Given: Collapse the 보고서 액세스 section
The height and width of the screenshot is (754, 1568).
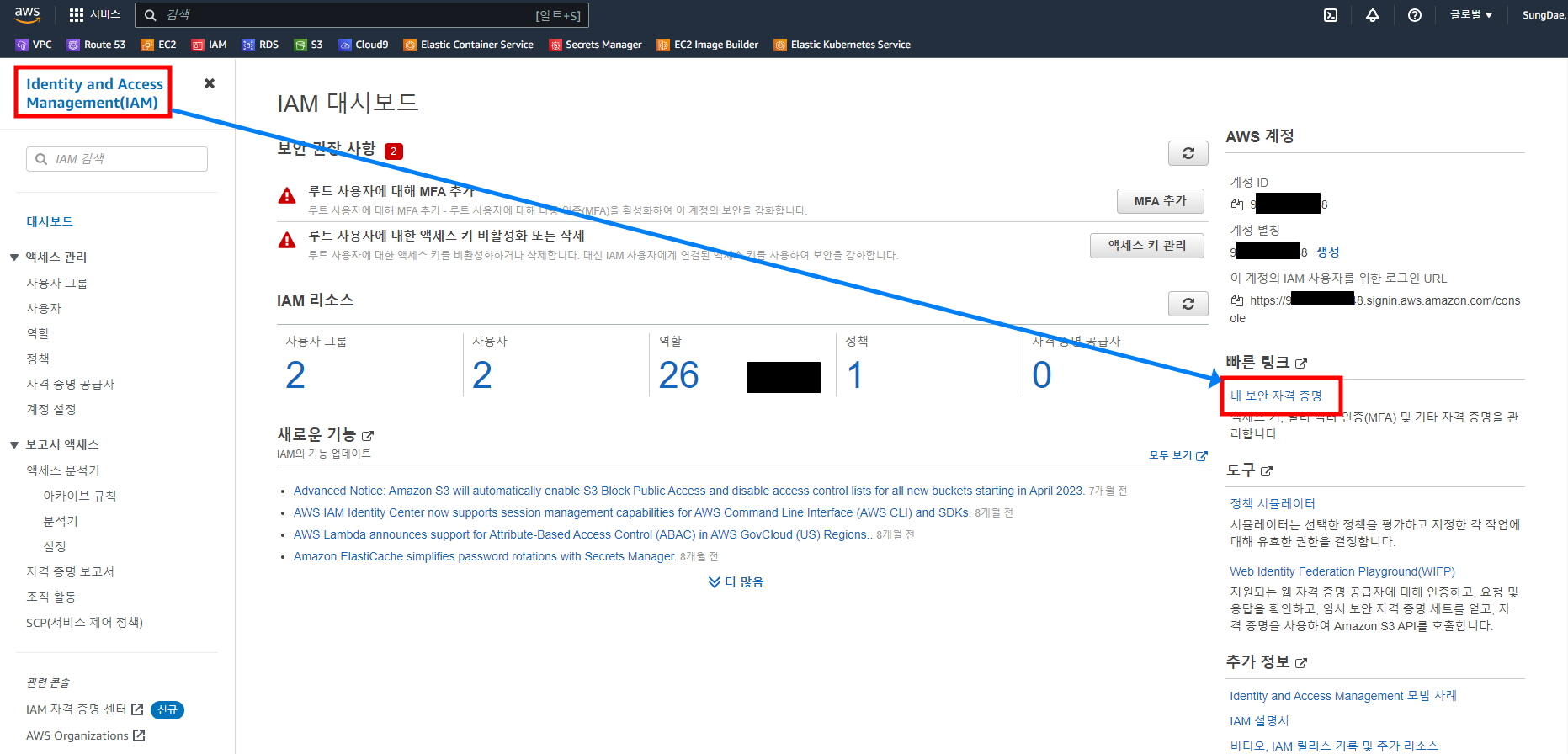Looking at the screenshot, I should 14,444.
